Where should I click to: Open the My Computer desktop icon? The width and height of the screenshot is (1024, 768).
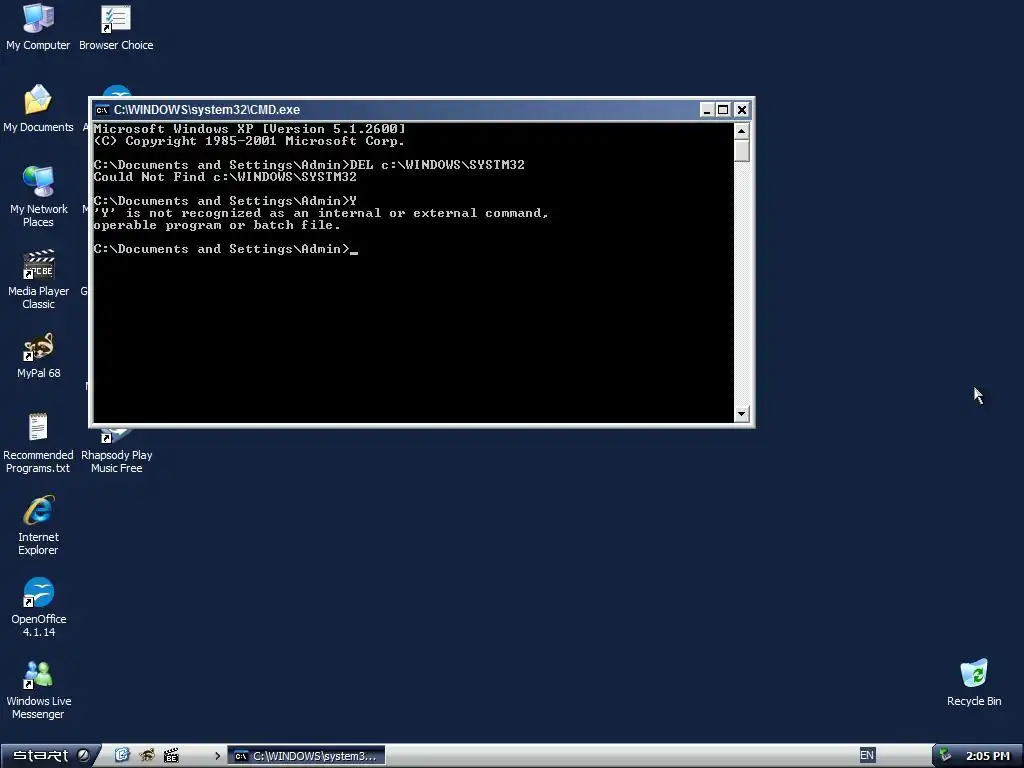pyautogui.click(x=38, y=27)
